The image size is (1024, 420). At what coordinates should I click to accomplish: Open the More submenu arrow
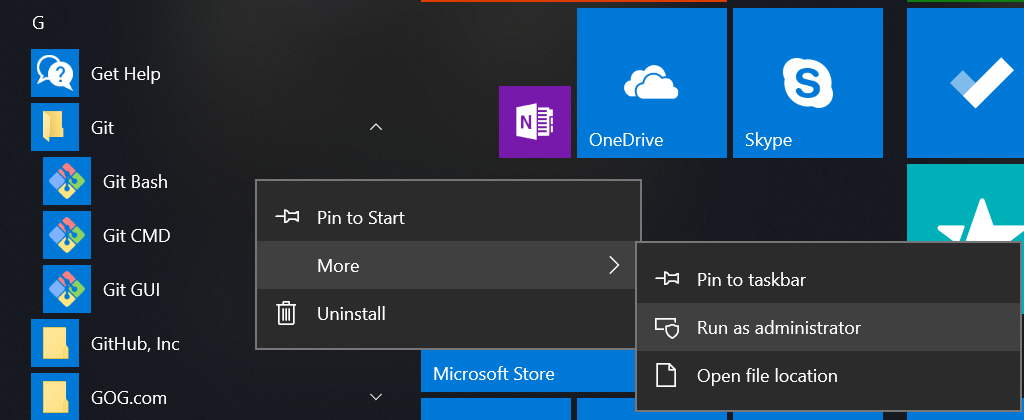pyautogui.click(x=614, y=266)
